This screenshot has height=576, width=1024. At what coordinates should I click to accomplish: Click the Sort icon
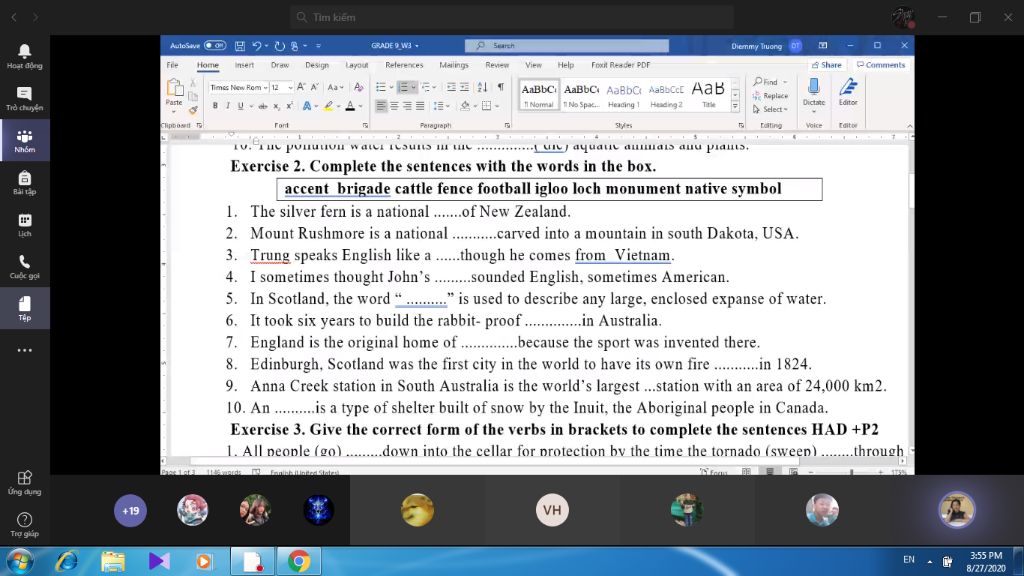pyautogui.click(x=482, y=87)
